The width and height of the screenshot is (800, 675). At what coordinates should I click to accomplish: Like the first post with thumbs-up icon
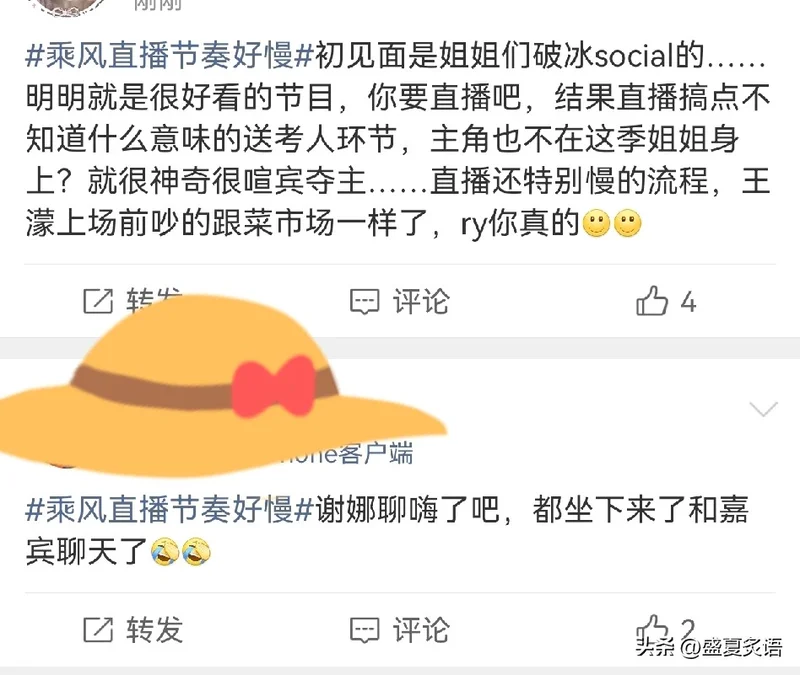coord(652,300)
